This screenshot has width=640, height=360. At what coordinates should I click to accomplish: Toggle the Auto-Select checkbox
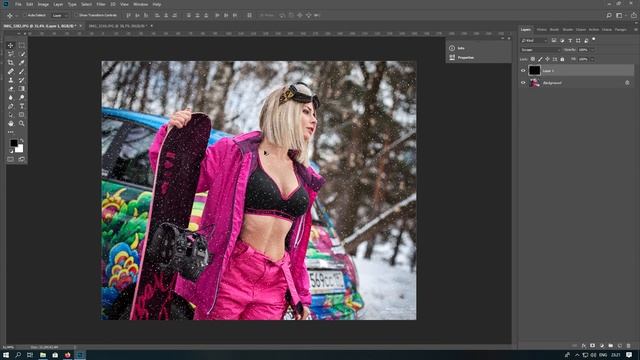pos(24,16)
